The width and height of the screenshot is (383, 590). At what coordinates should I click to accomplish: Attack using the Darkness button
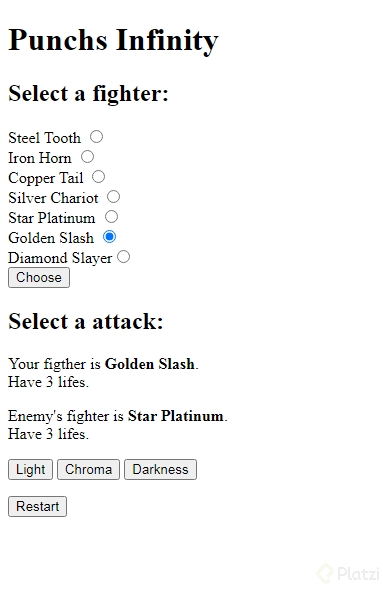160,470
